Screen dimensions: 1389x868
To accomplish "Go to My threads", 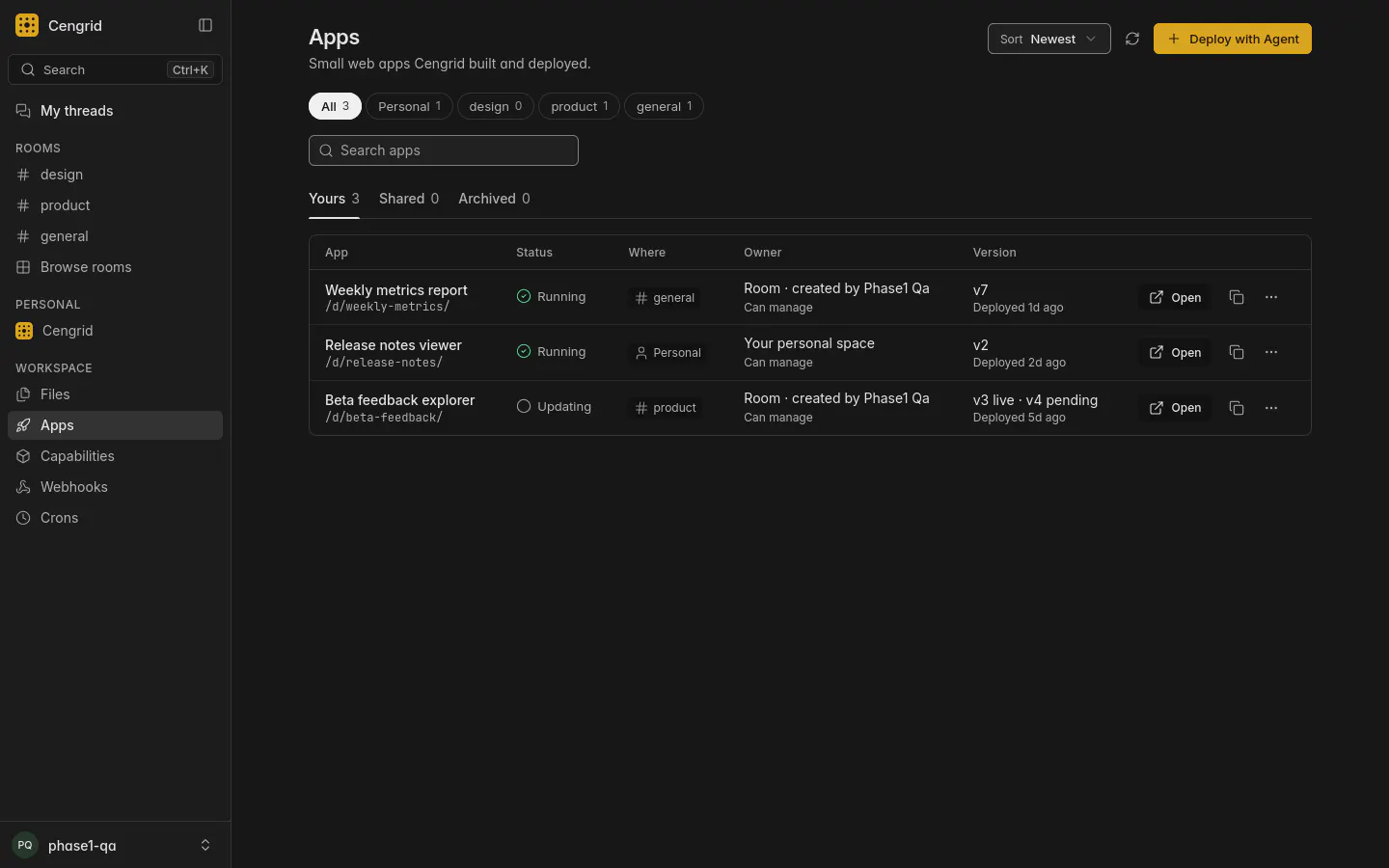I will tap(116, 111).
